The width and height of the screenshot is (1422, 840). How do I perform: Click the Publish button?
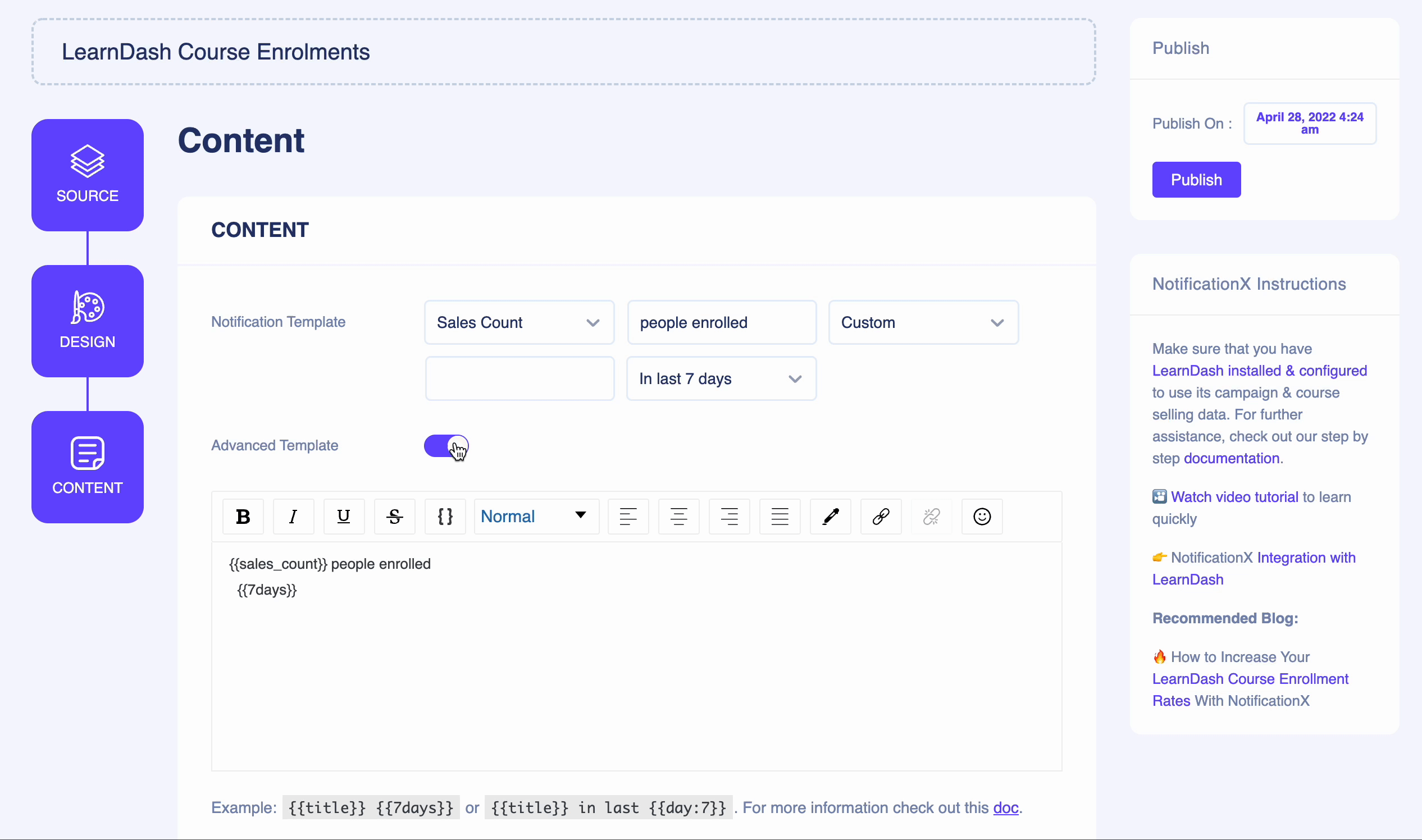point(1196,180)
